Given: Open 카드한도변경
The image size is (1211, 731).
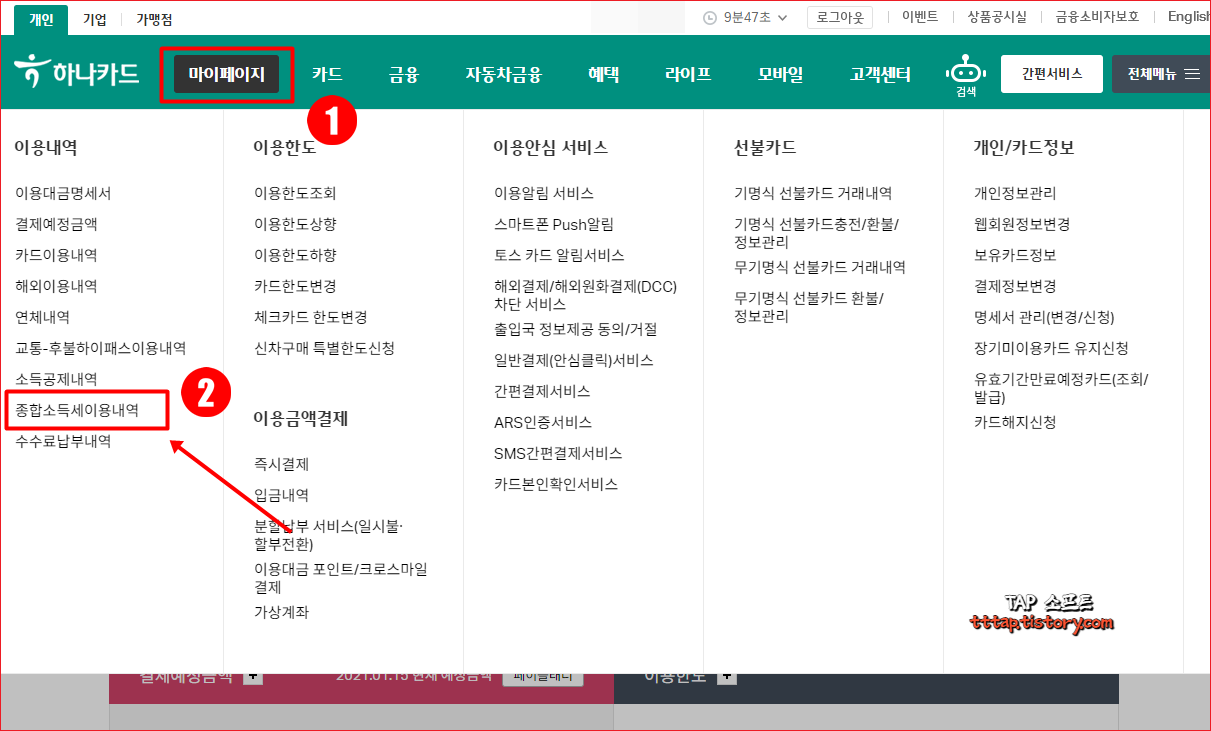Looking at the screenshot, I should [295, 286].
